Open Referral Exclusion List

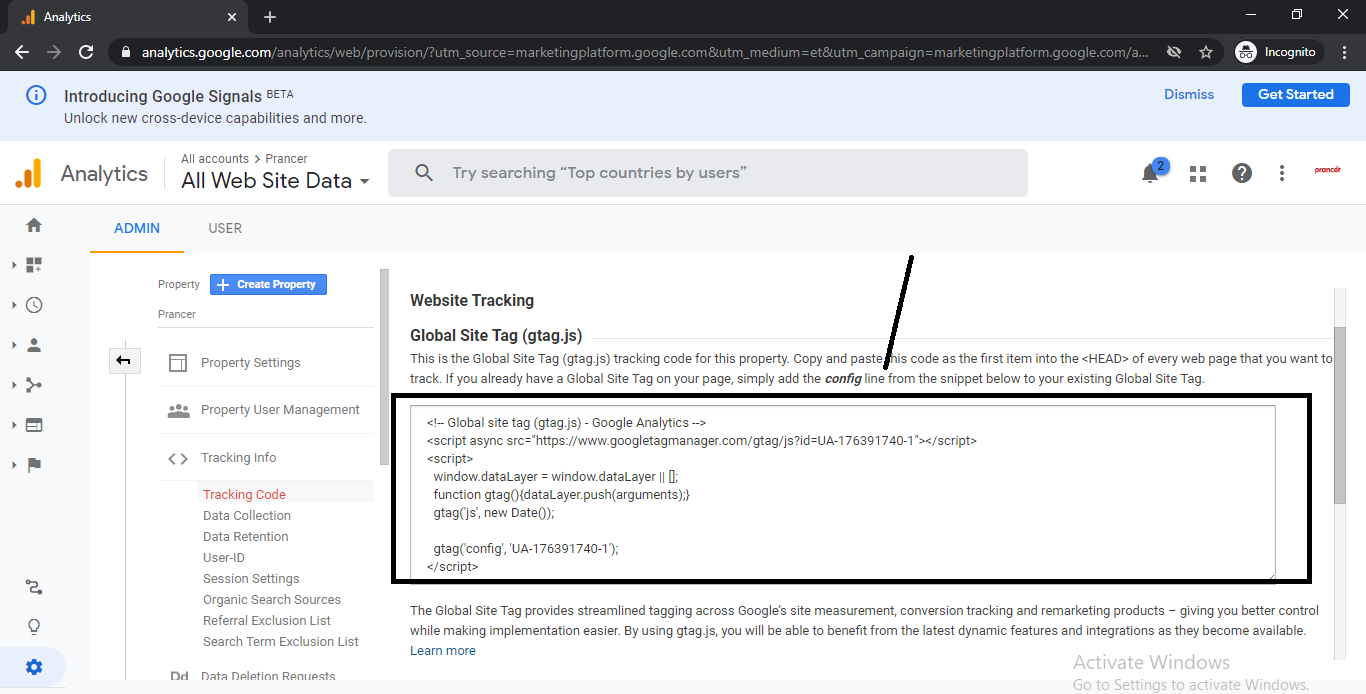pyautogui.click(x=267, y=621)
